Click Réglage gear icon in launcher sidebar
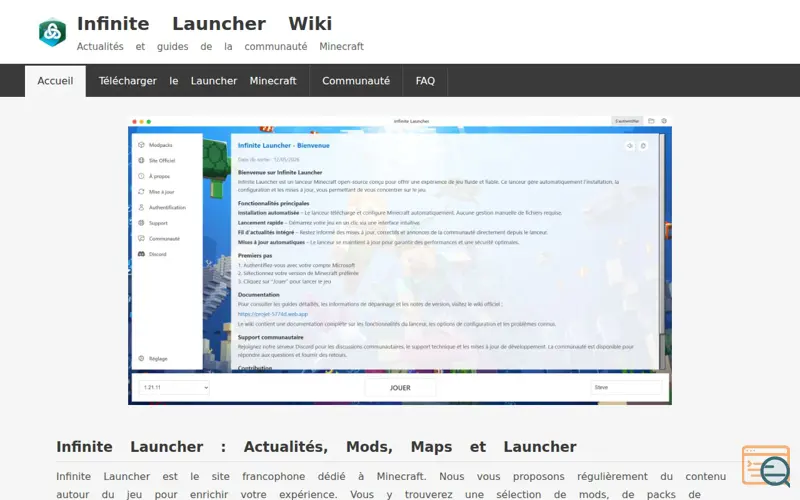 [x=141, y=358]
